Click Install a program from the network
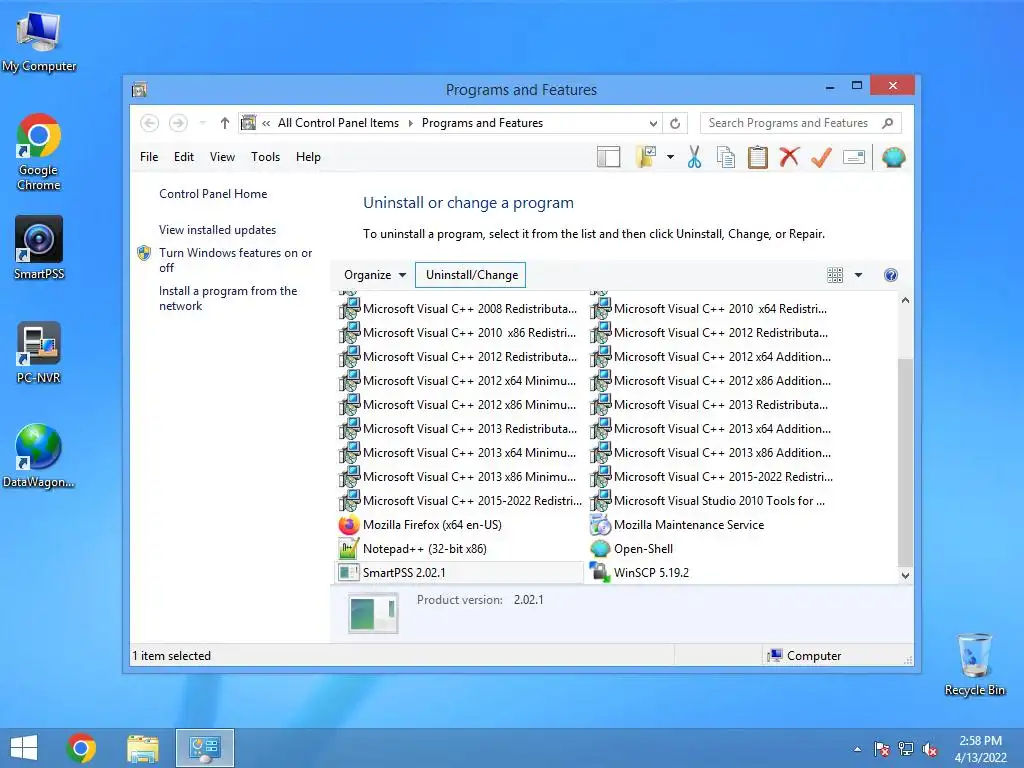The image size is (1024, 768). [228, 298]
